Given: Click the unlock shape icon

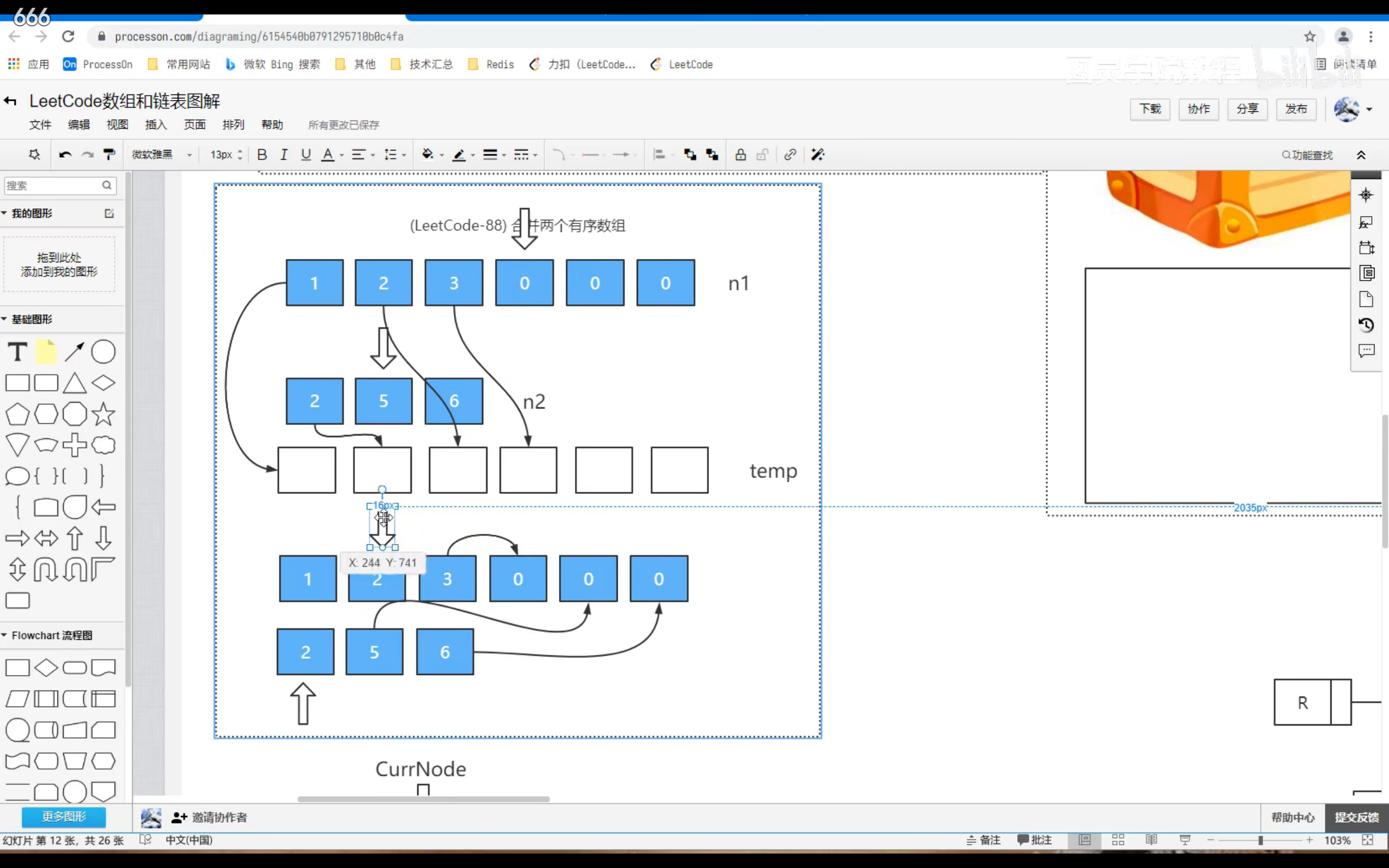Looking at the screenshot, I should (x=762, y=154).
